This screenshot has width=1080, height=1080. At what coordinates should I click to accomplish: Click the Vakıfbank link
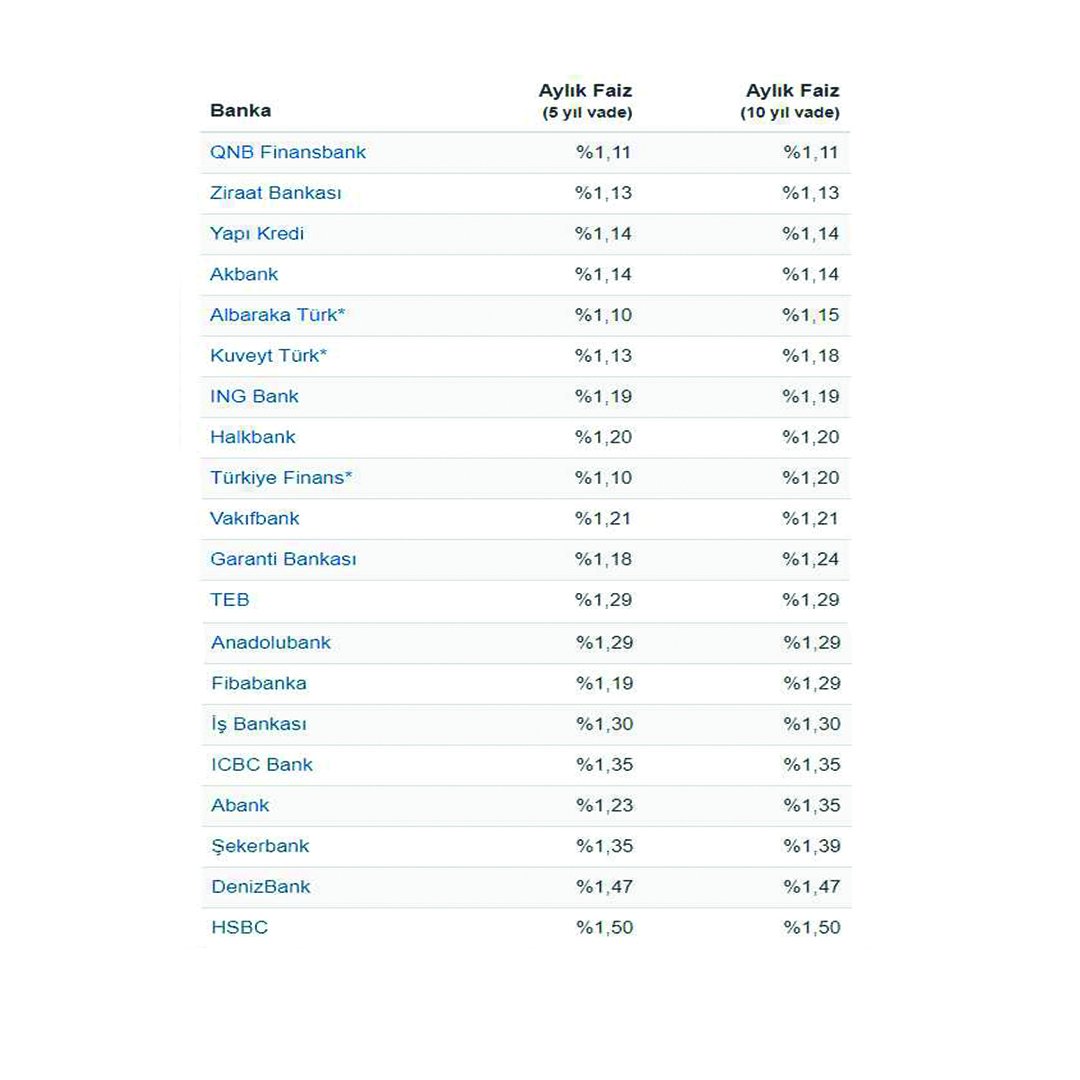(x=255, y=518)
